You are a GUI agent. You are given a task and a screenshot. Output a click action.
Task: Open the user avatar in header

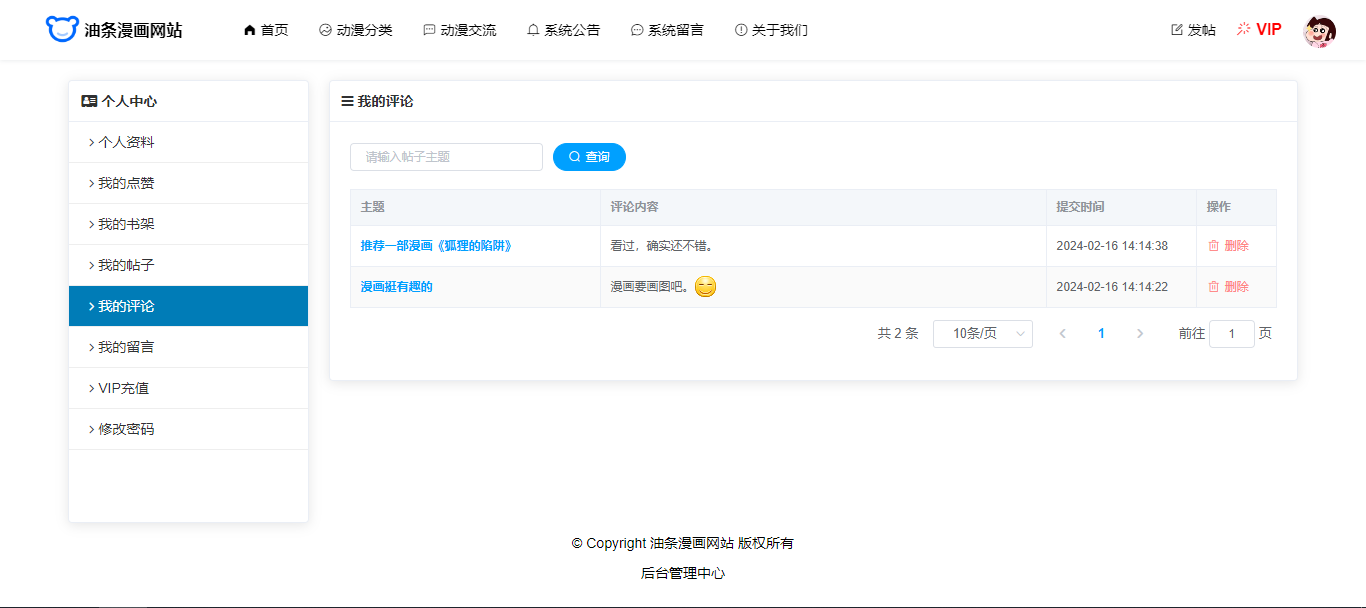[1319, 31]
